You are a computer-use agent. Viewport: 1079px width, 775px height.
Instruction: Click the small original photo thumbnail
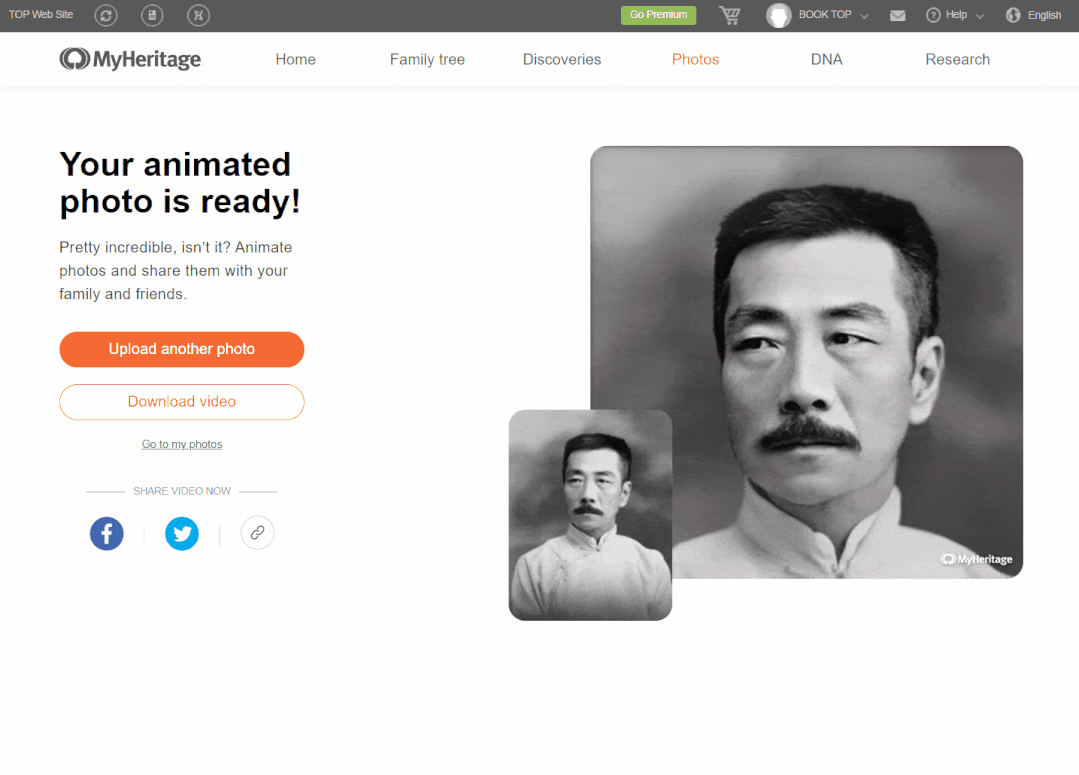click(590, 515)
